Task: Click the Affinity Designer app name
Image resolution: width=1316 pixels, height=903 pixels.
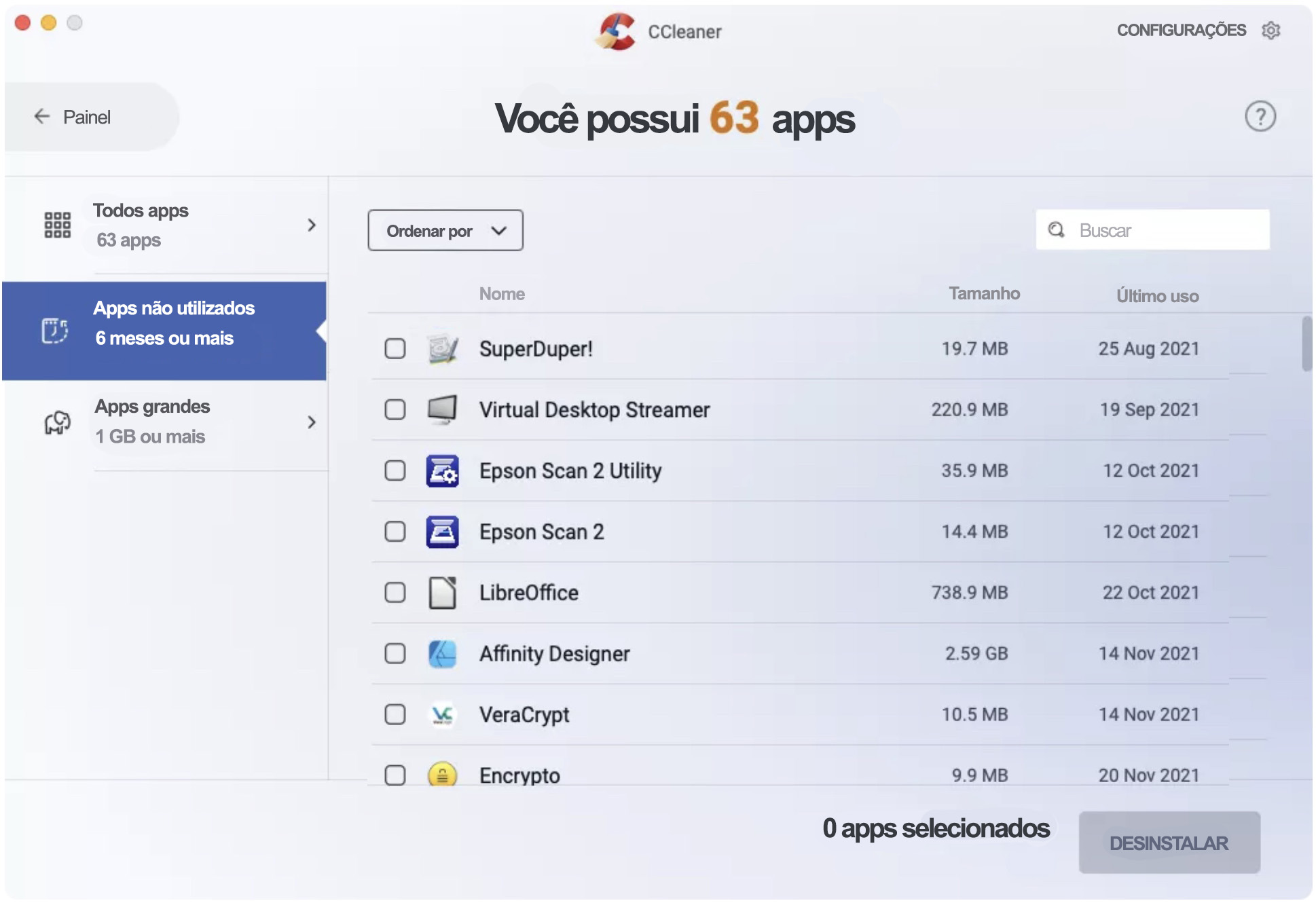Action: click(555, 654)
